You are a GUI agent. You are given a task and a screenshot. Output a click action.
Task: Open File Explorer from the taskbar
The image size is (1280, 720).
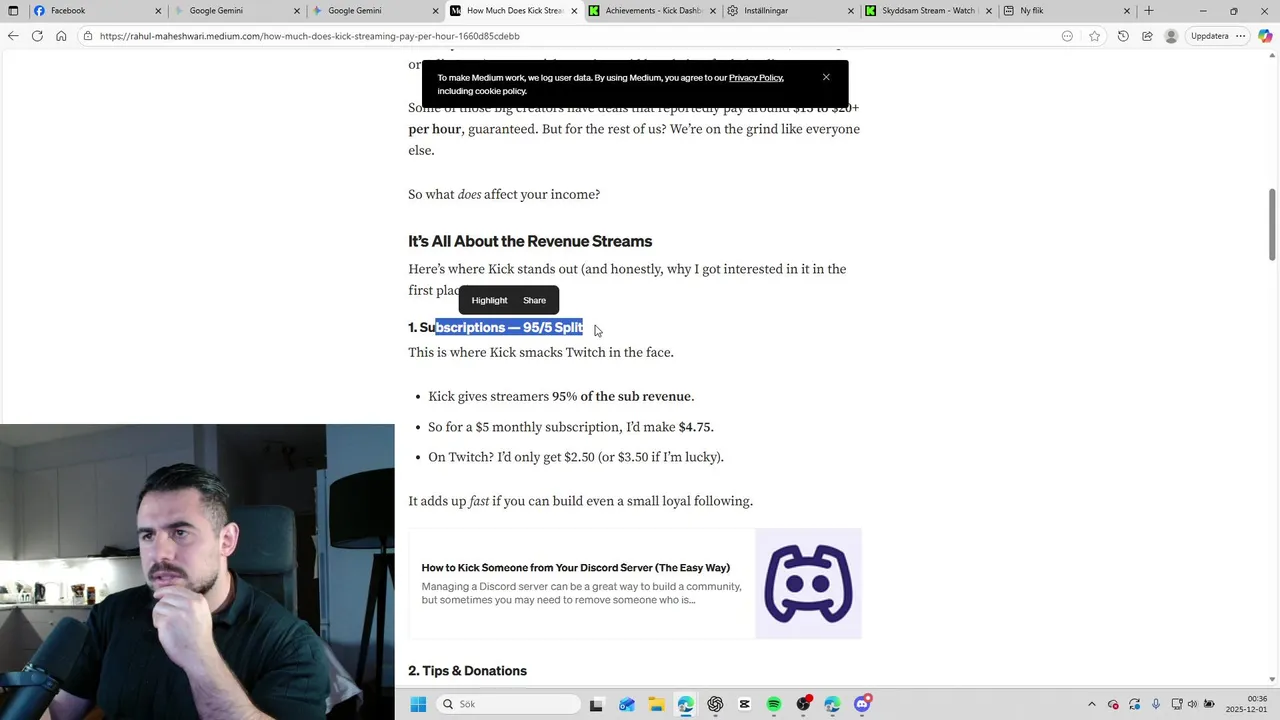656,704
